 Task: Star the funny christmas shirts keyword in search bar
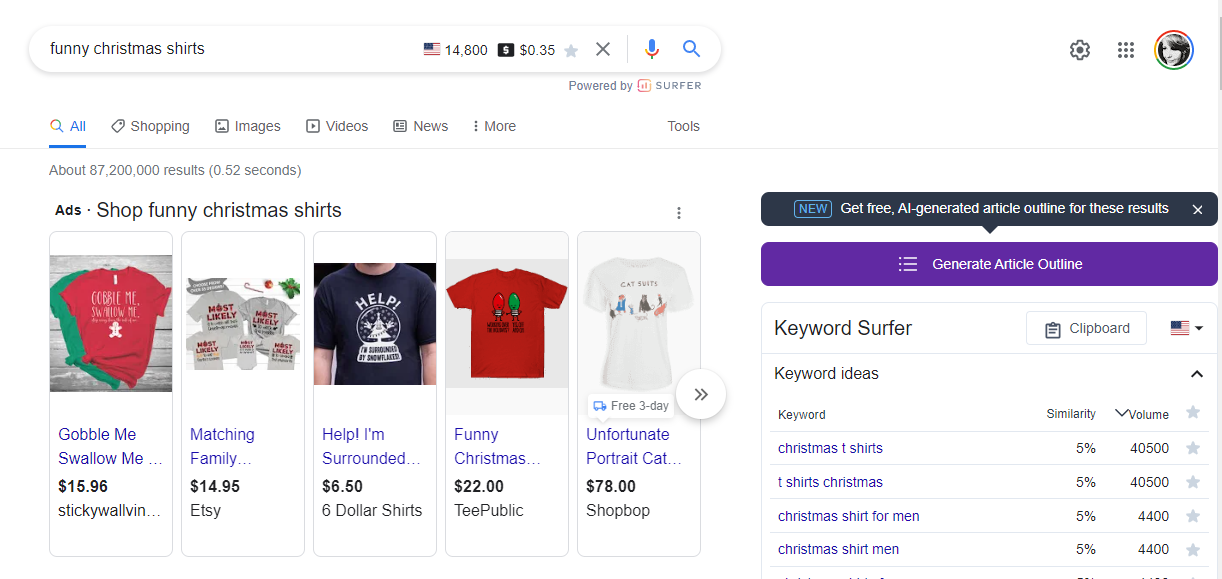571,50
